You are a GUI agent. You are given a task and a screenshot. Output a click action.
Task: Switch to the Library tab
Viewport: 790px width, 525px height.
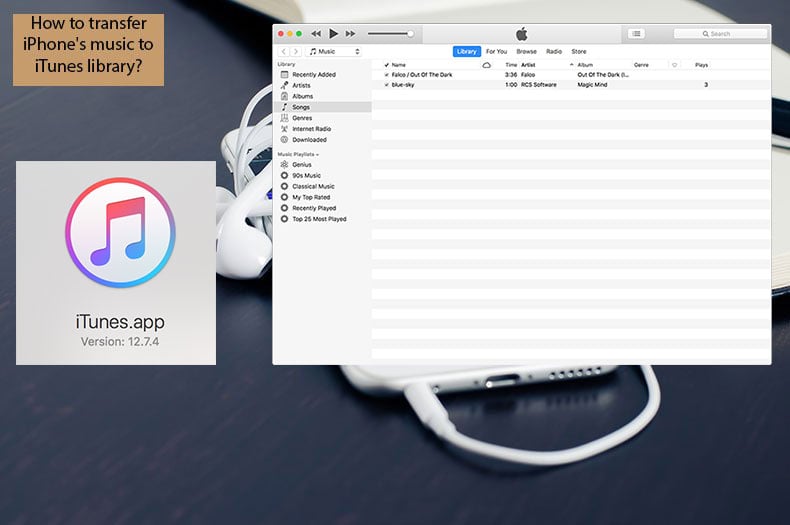pos(467,51)
